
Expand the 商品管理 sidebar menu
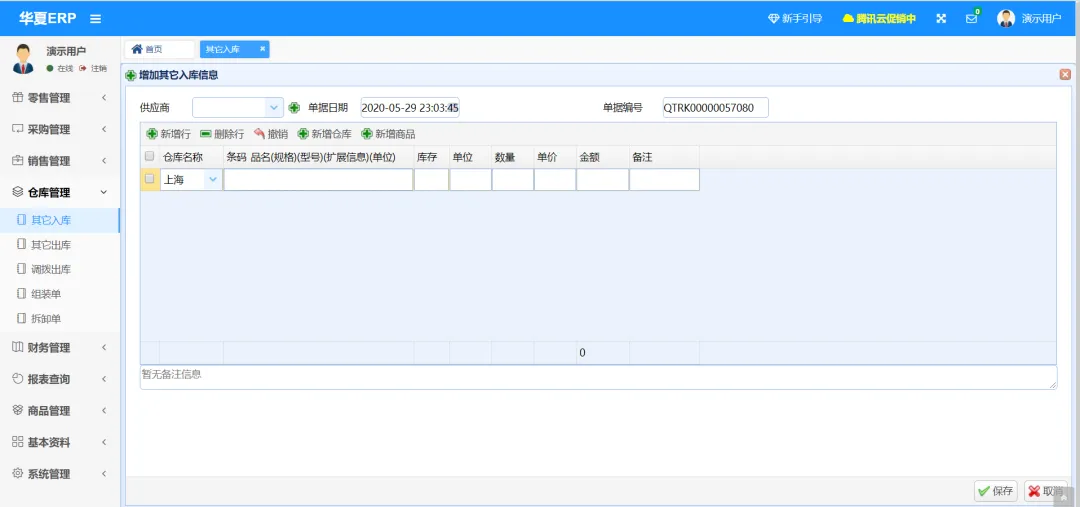tap(60, 411)
